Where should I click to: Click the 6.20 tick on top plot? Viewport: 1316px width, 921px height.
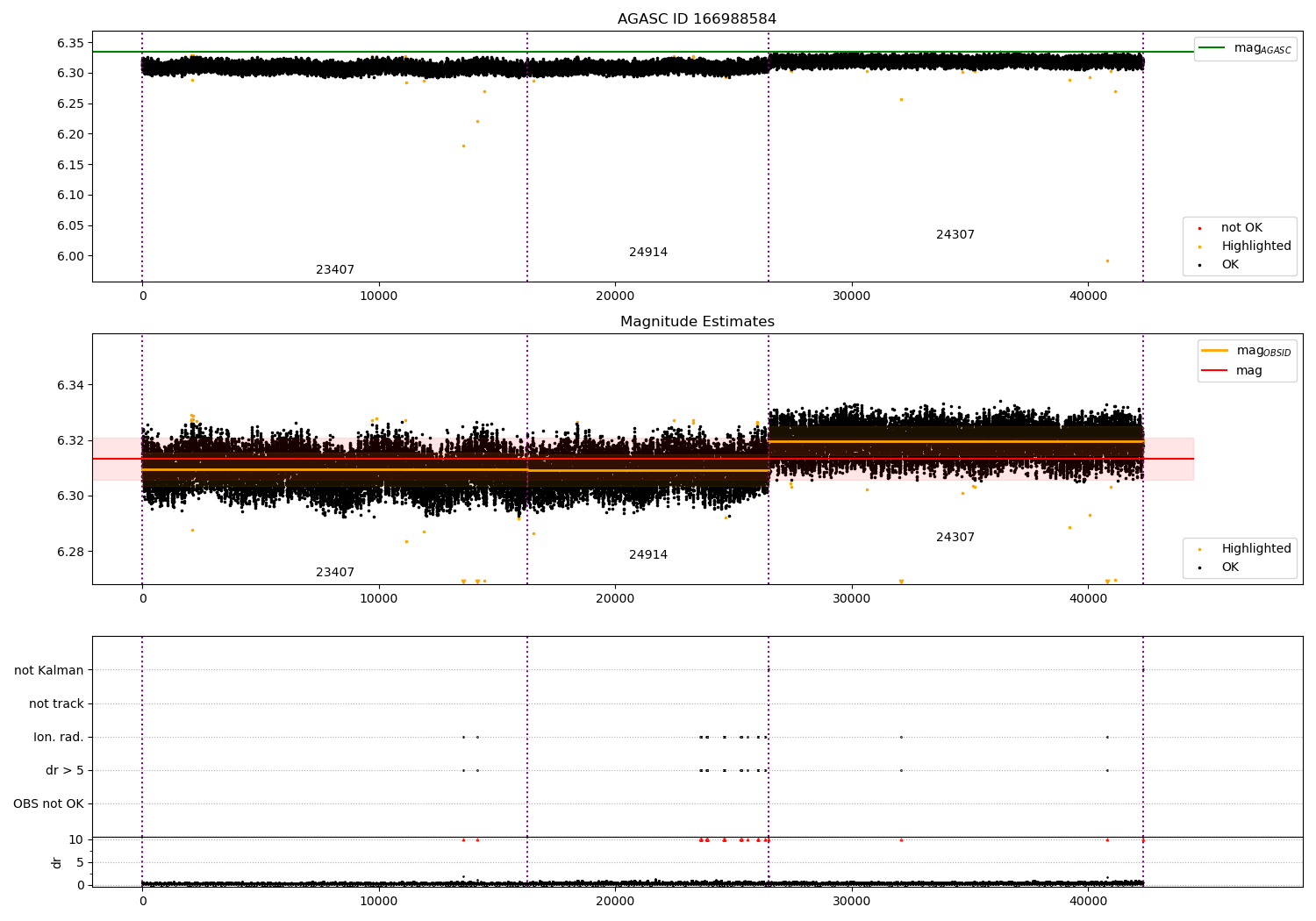click(x=70, y=135)
